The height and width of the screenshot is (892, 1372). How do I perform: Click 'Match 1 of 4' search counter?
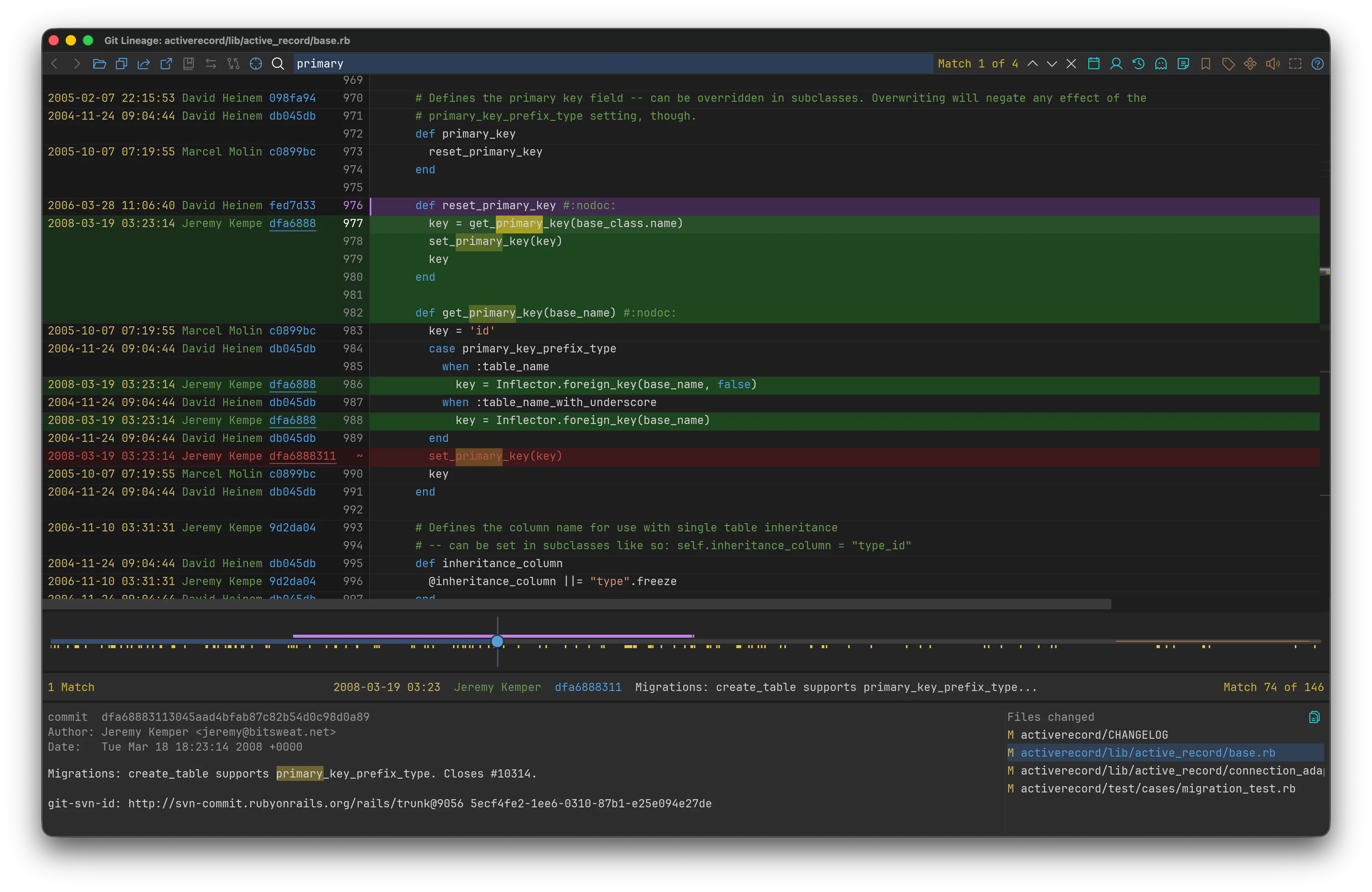pyautogui.click(x=978, y=63)
